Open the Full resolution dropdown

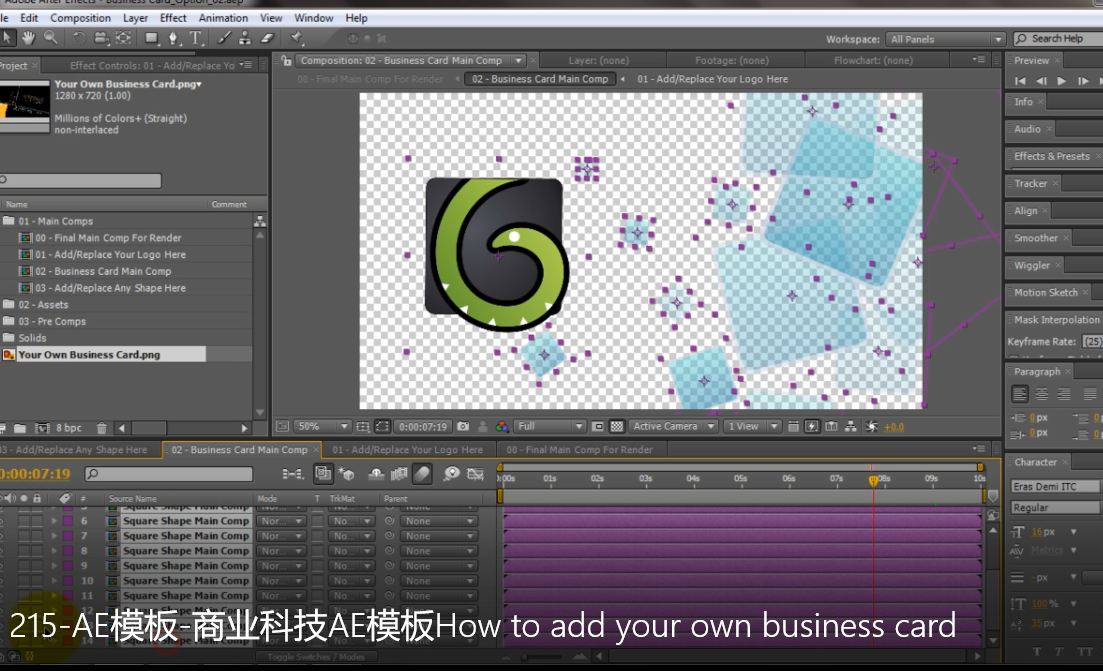(550, 426)
